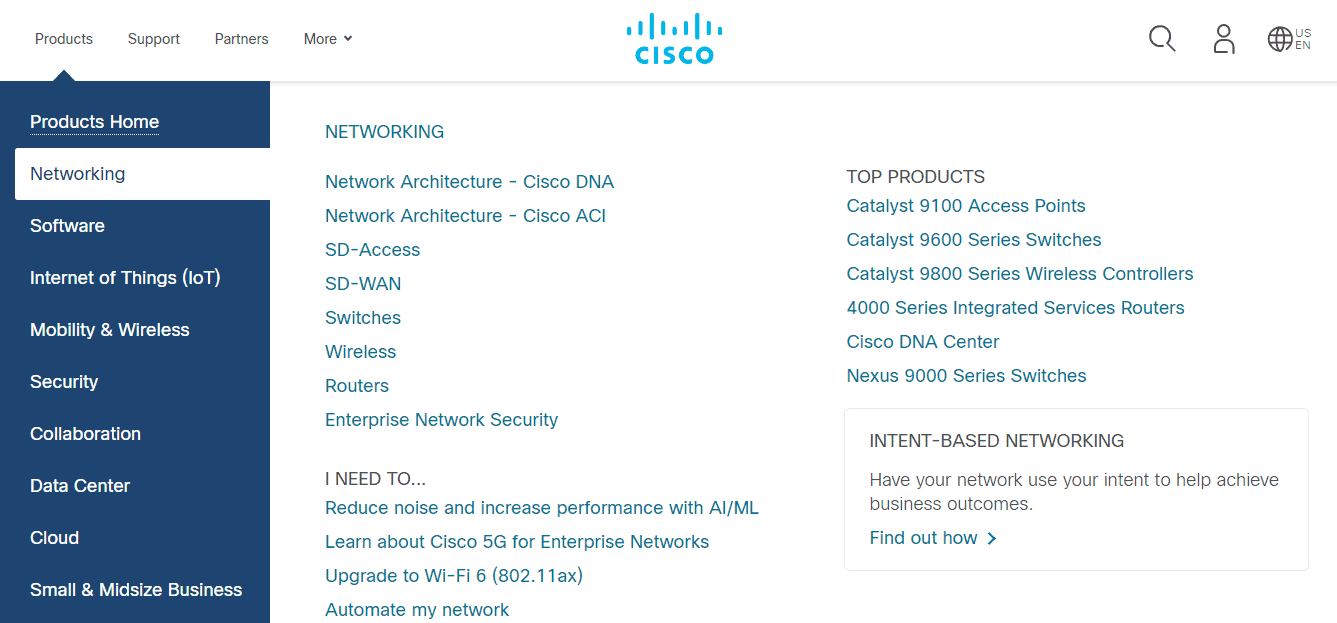Click the user profile icon

click(1224, 38)
